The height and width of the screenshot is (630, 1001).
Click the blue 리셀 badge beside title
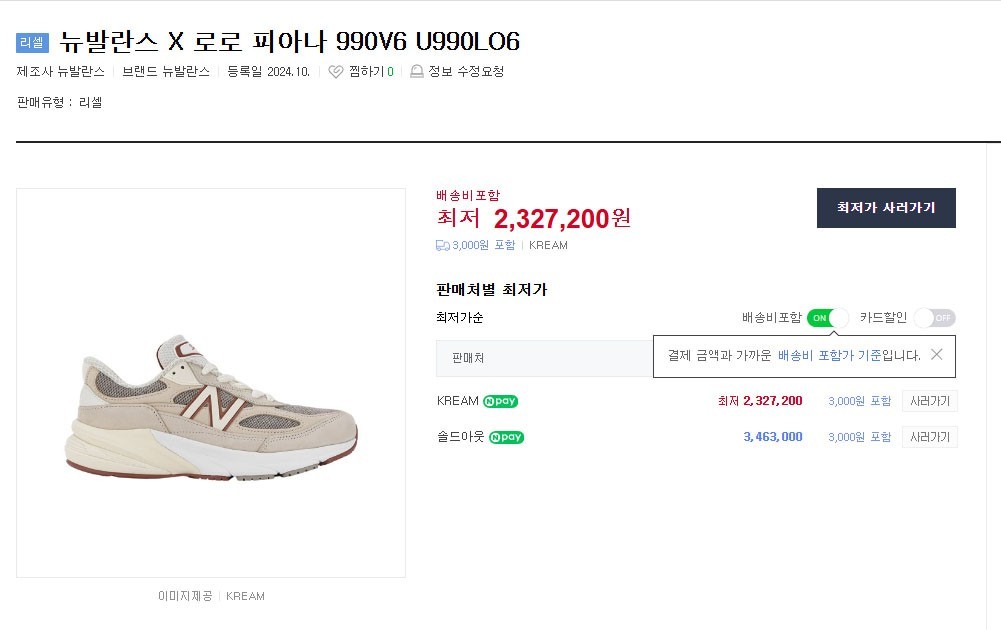point(32,43)
